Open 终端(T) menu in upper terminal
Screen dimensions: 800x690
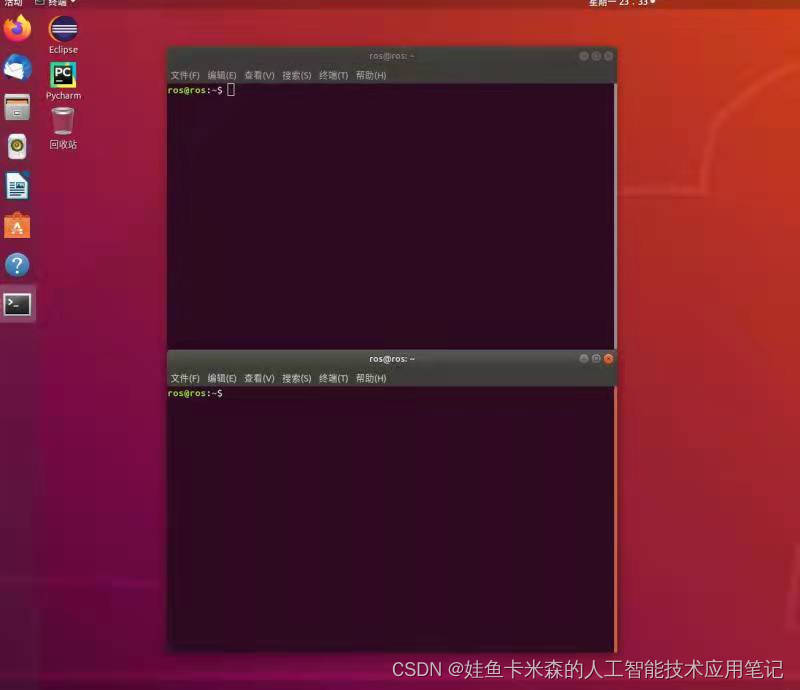(333, 76)
